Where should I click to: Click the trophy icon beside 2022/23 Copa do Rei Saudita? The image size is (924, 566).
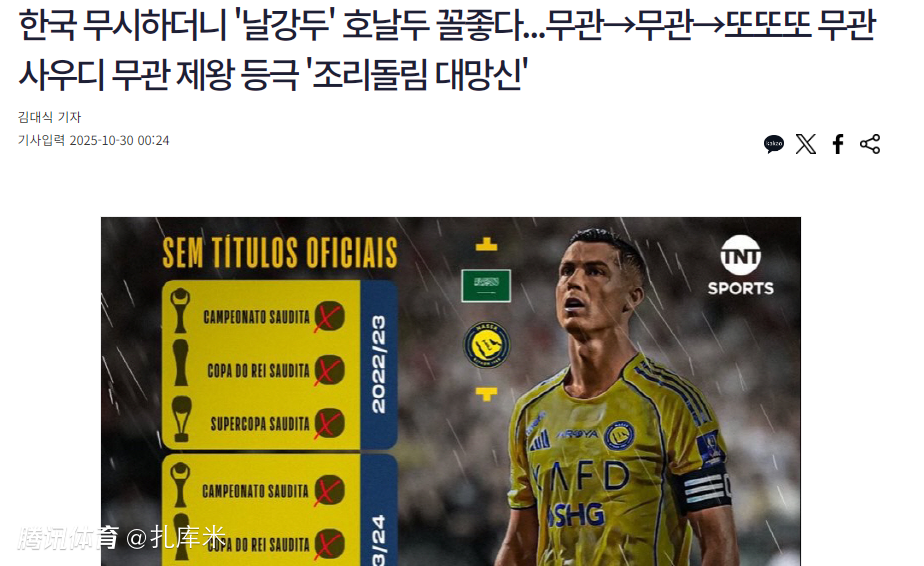(x=180, y=363)
